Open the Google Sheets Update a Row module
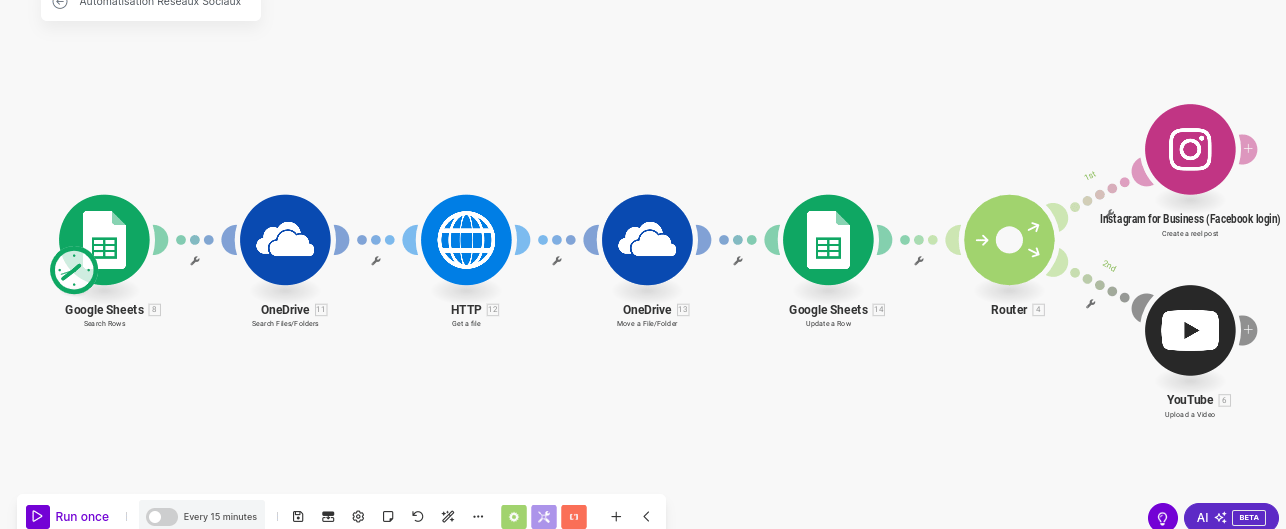 click(828, 240)
